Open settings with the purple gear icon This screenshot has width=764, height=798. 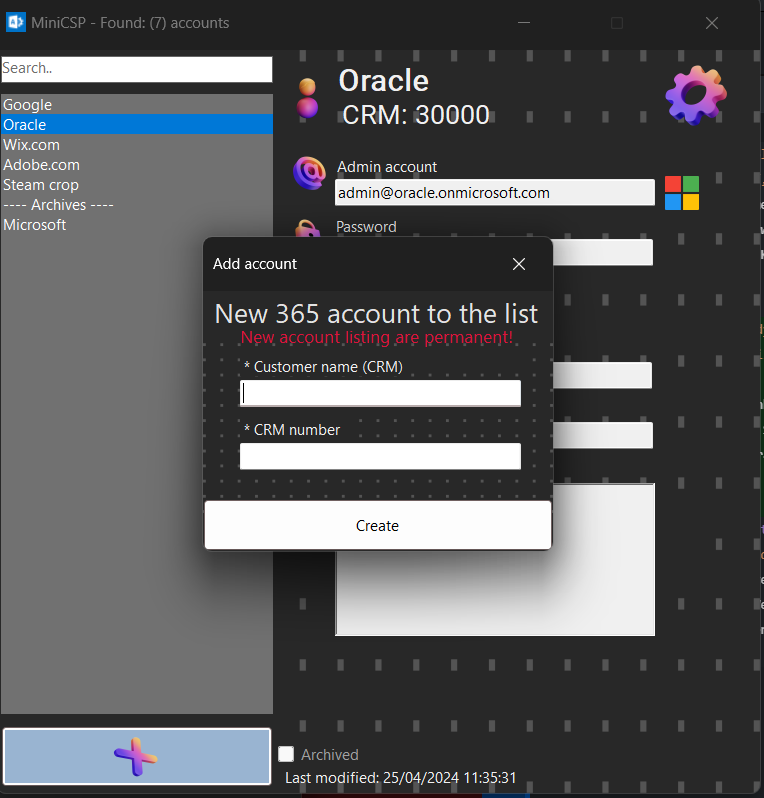[696, 95]
